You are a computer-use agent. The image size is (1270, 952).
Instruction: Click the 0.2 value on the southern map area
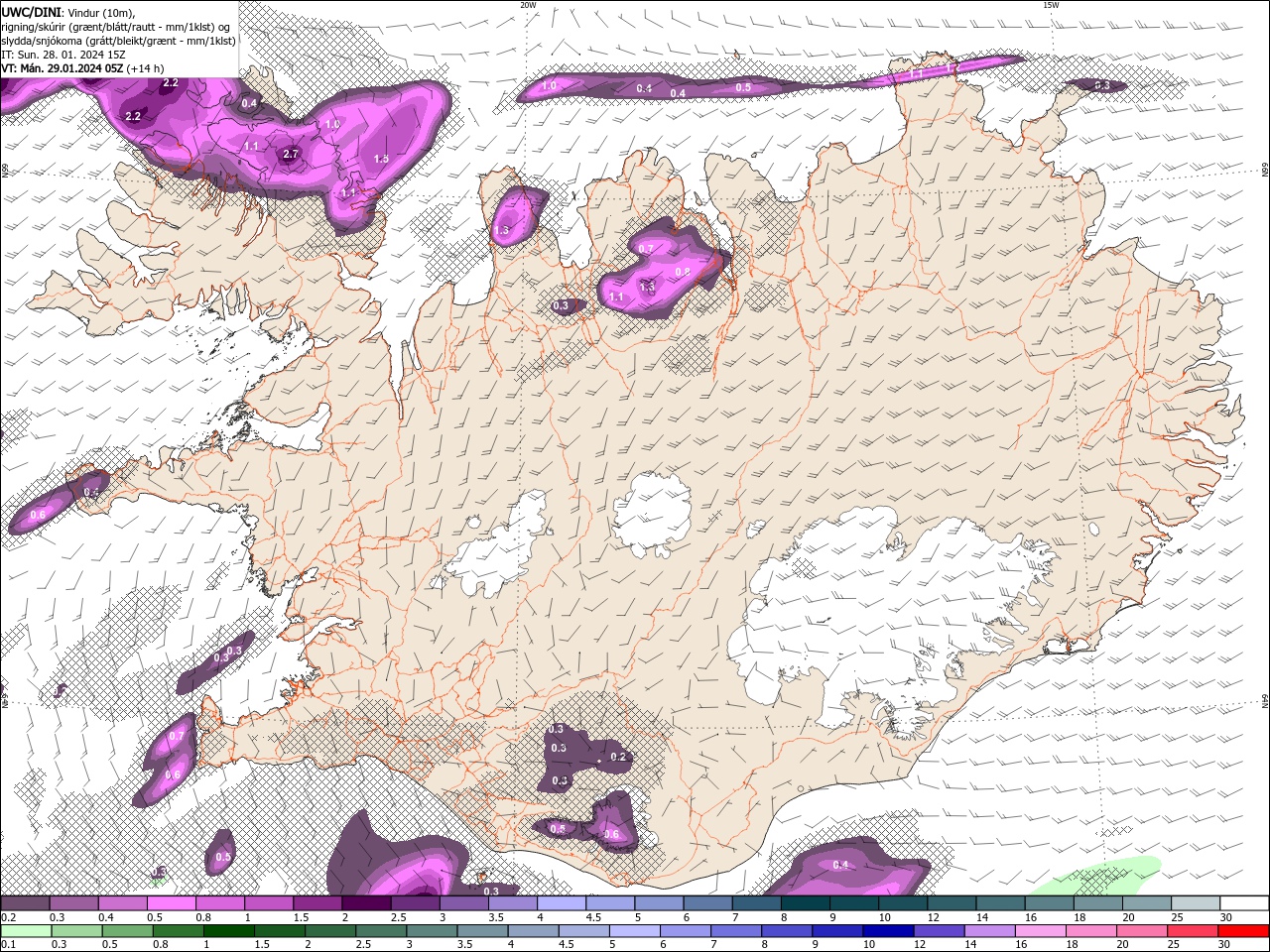pyautogui.click(x=618, y=757)
